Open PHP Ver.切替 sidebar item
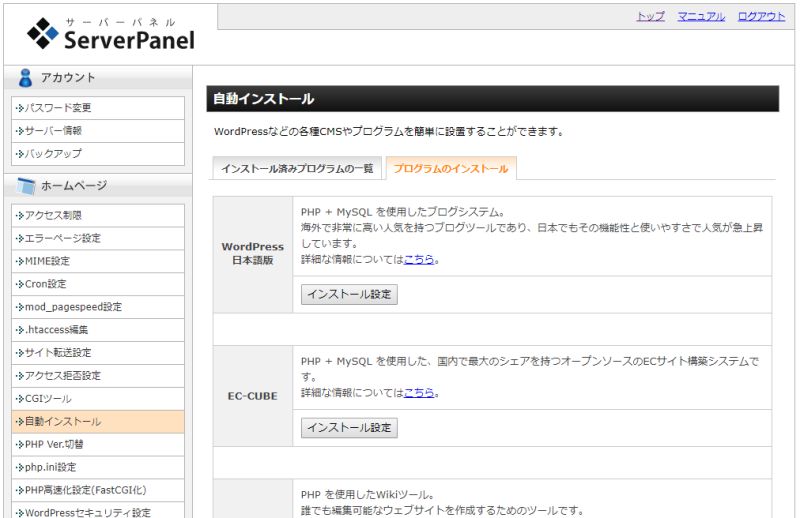This screenshot has width=800, height=518. pos(98,445)
